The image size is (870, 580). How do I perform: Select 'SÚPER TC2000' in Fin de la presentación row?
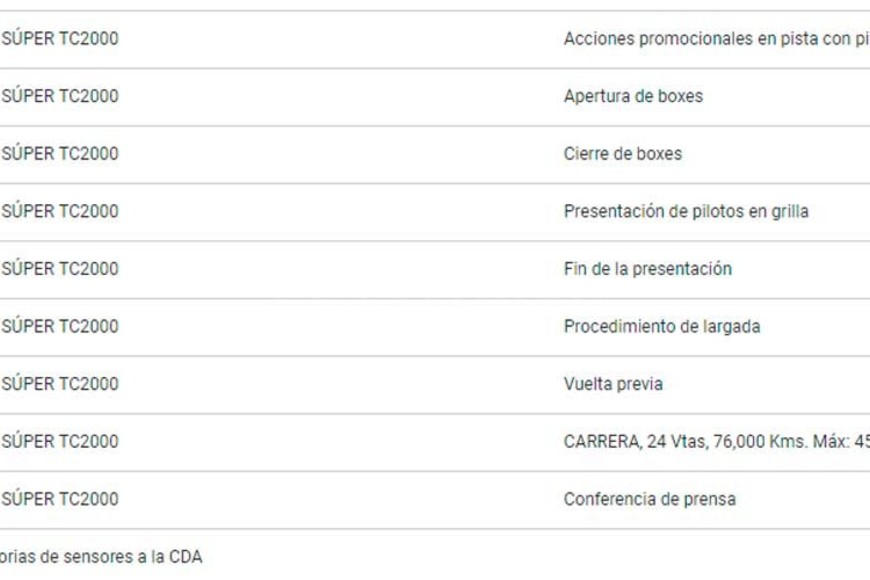(60, 269)
